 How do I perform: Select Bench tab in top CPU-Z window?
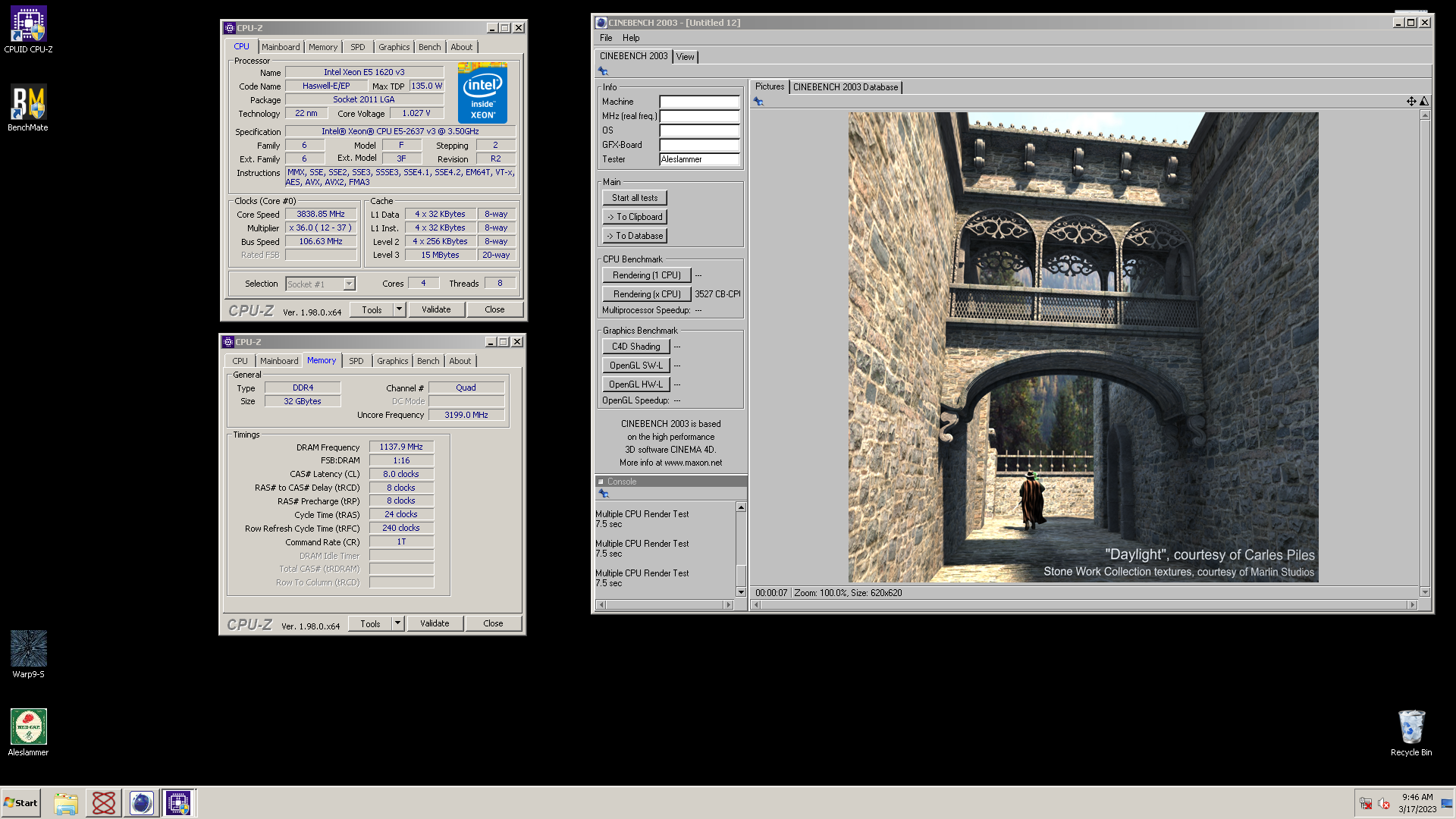[430, 47]
